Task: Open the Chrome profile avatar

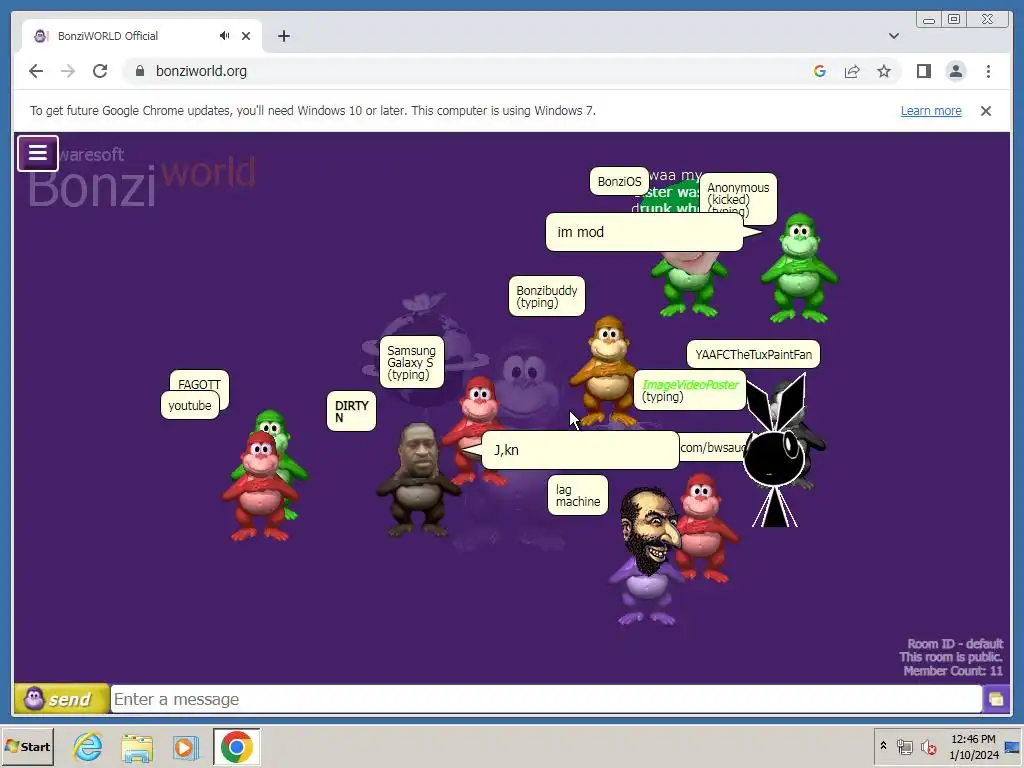Action: (955, 71)
